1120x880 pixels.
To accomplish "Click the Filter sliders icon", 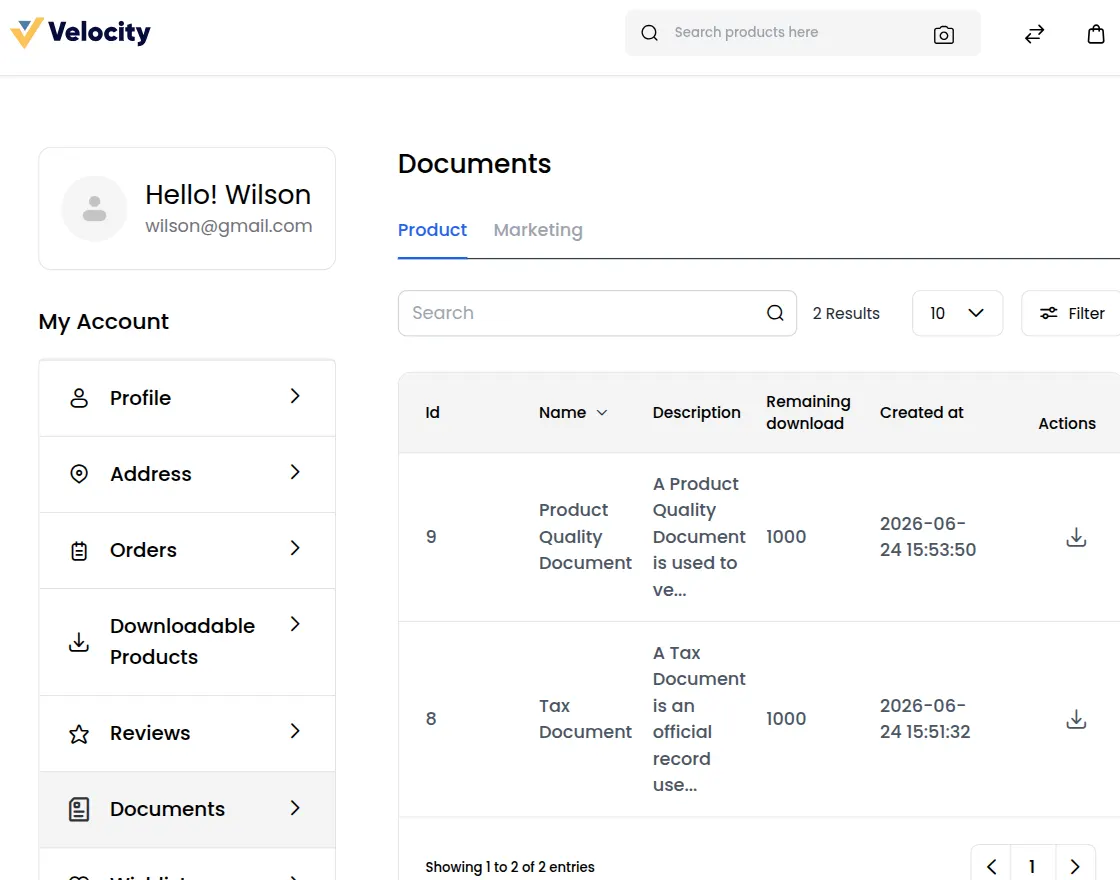I will 1049,313.
